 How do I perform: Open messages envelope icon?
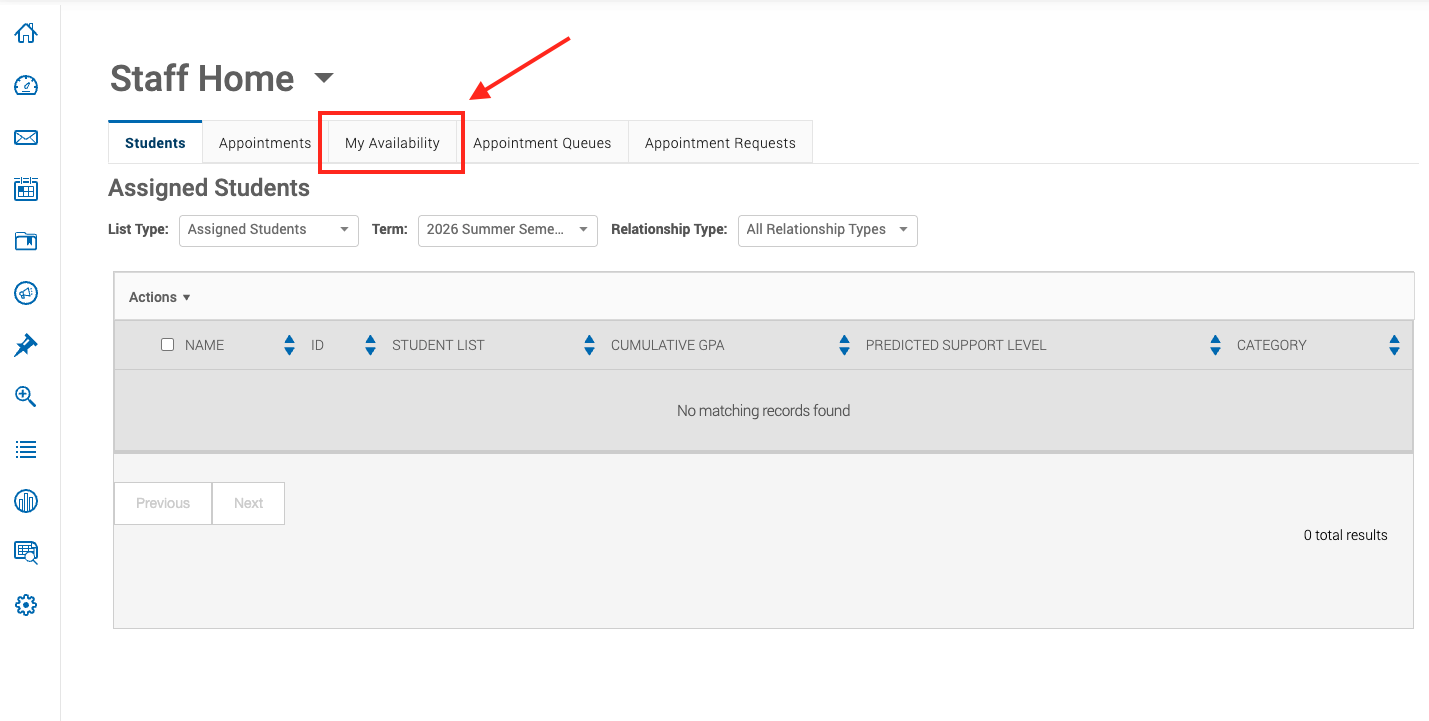(26, 137)
